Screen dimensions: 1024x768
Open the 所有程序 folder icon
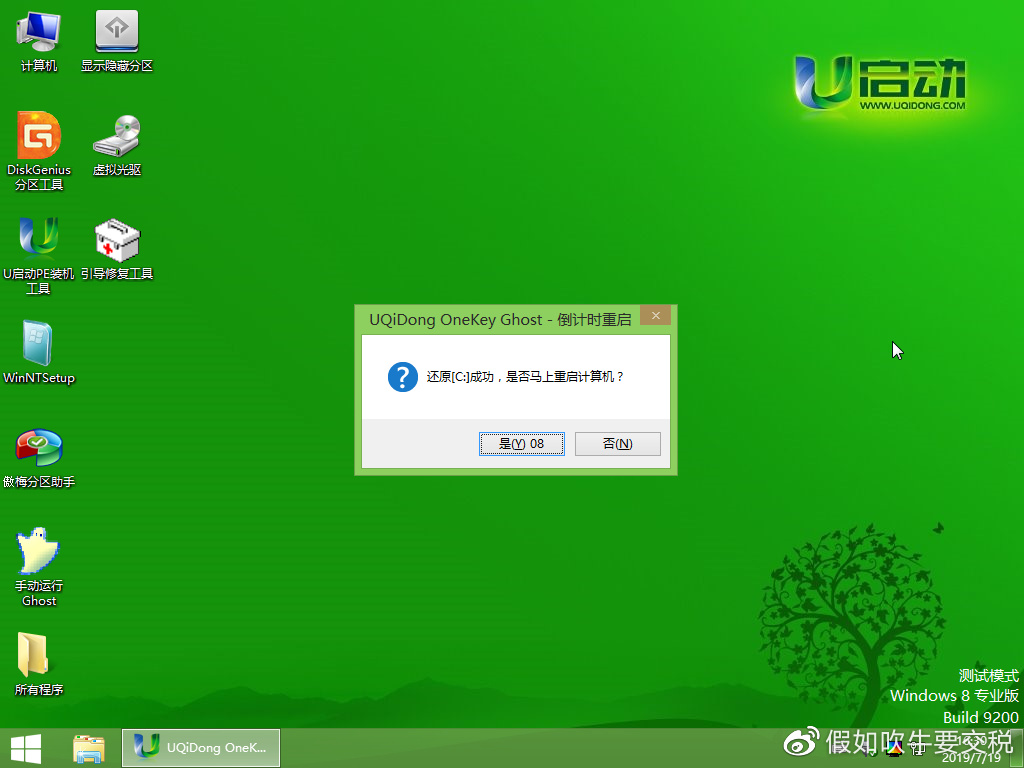coord(39,664)
